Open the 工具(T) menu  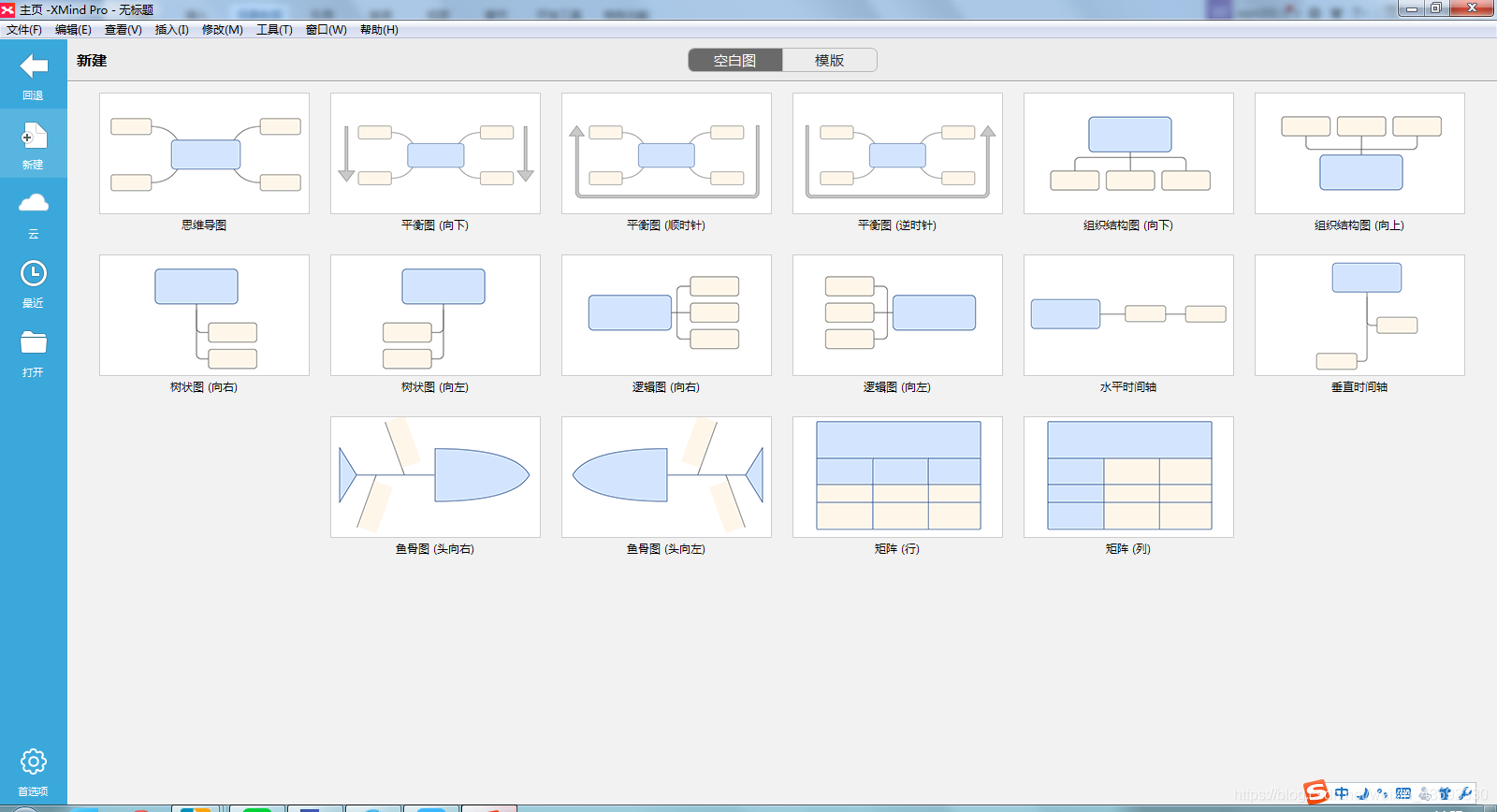[274, 30]
